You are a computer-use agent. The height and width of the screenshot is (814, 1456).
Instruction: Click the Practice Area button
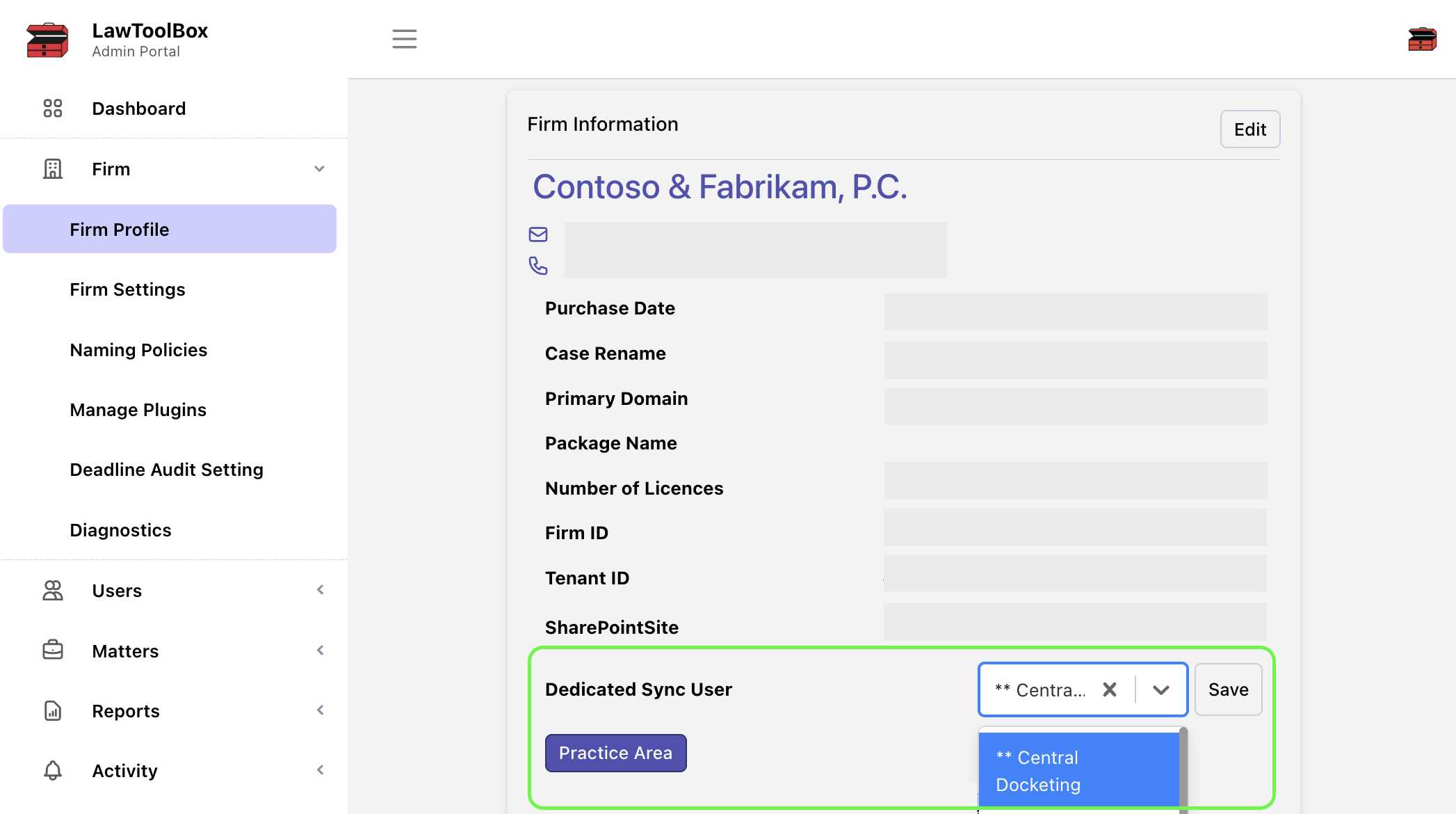(615, 753)
